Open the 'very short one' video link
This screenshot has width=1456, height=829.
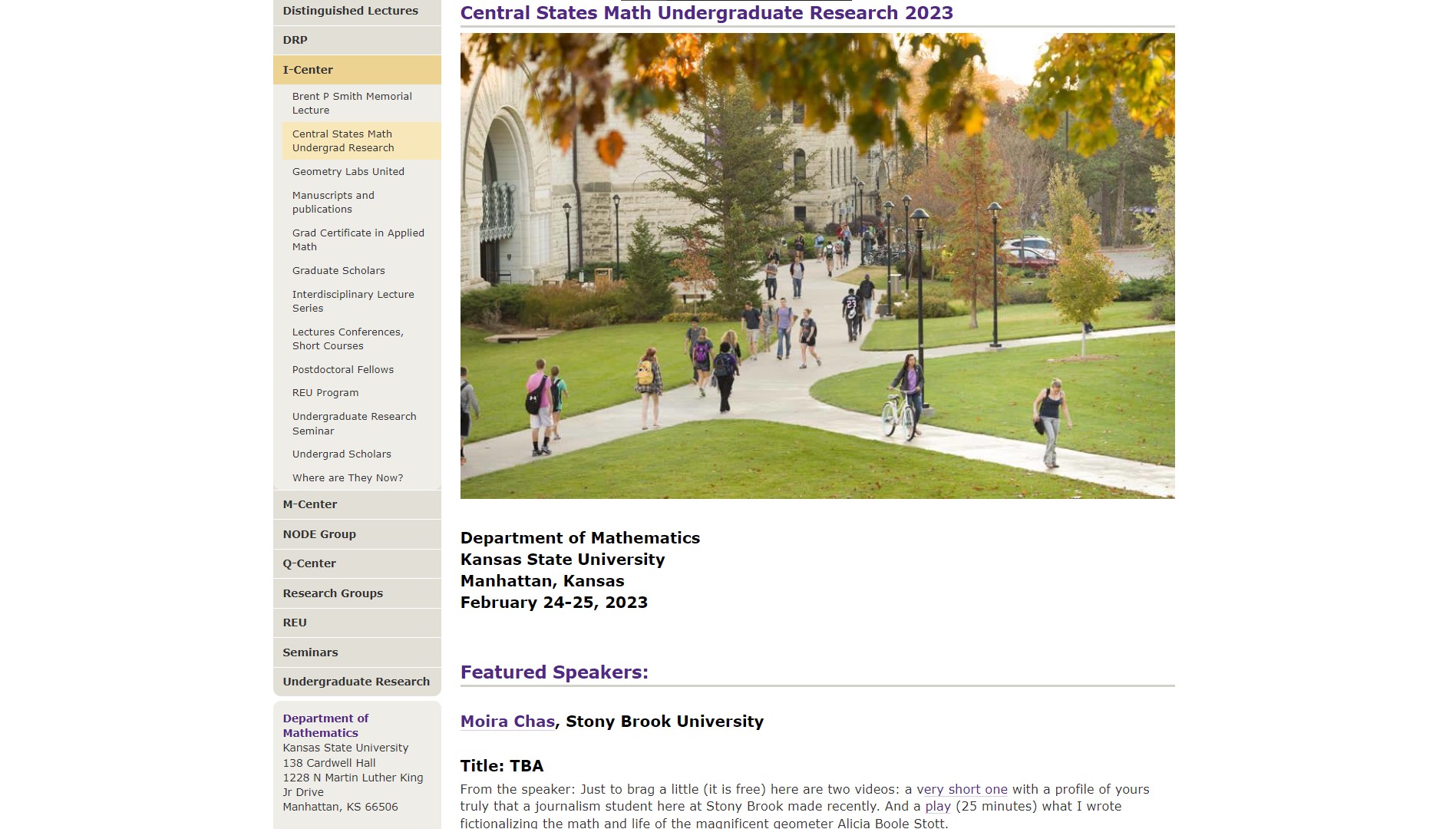pyautogui.click(x=962, y=789)
